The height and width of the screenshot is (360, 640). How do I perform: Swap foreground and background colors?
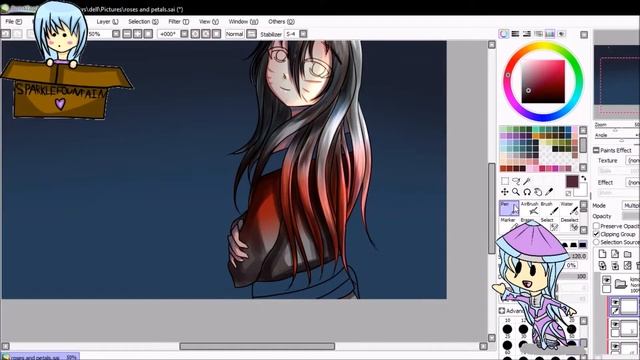[584, 178]
